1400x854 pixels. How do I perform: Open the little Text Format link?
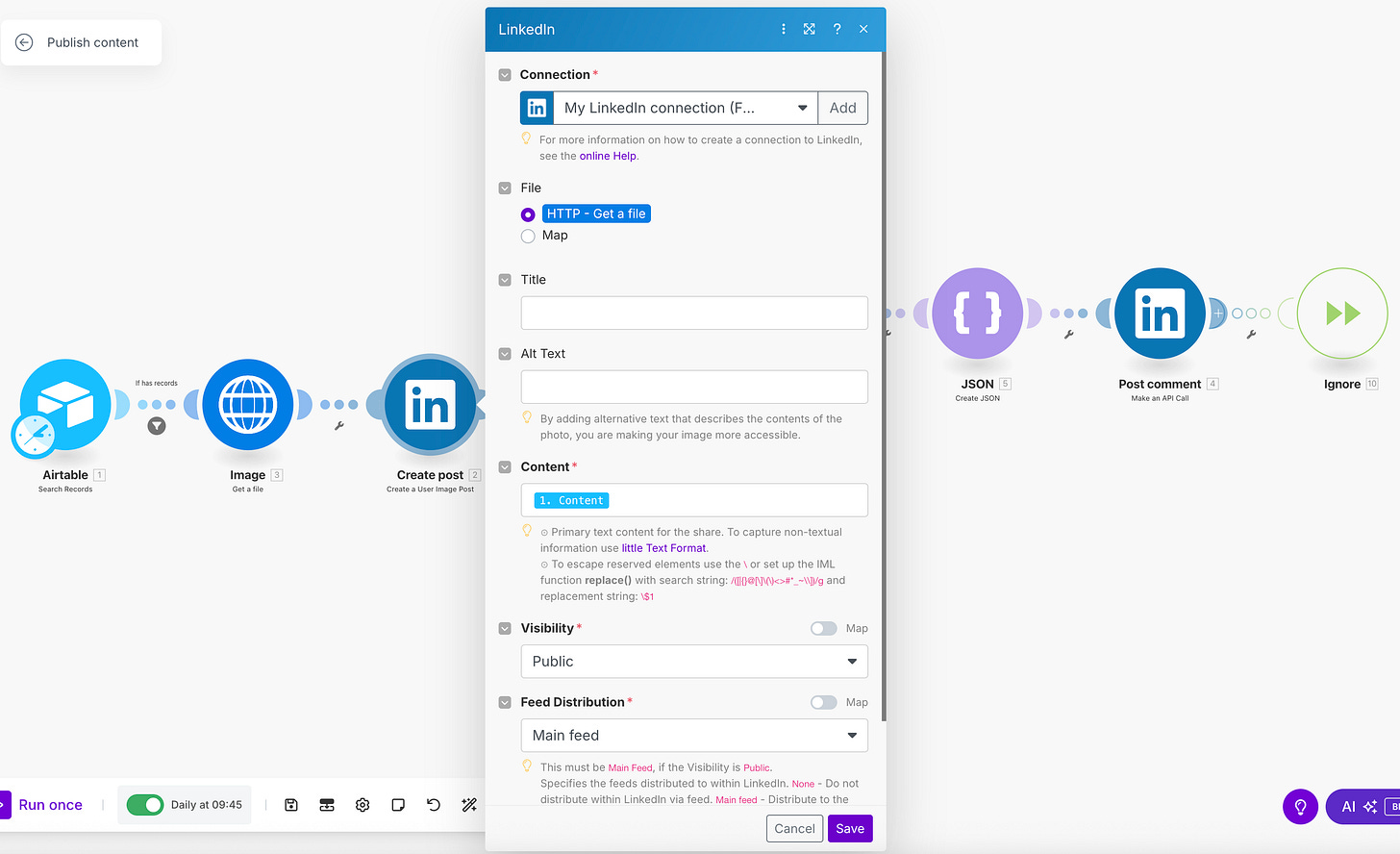[663, 548]
